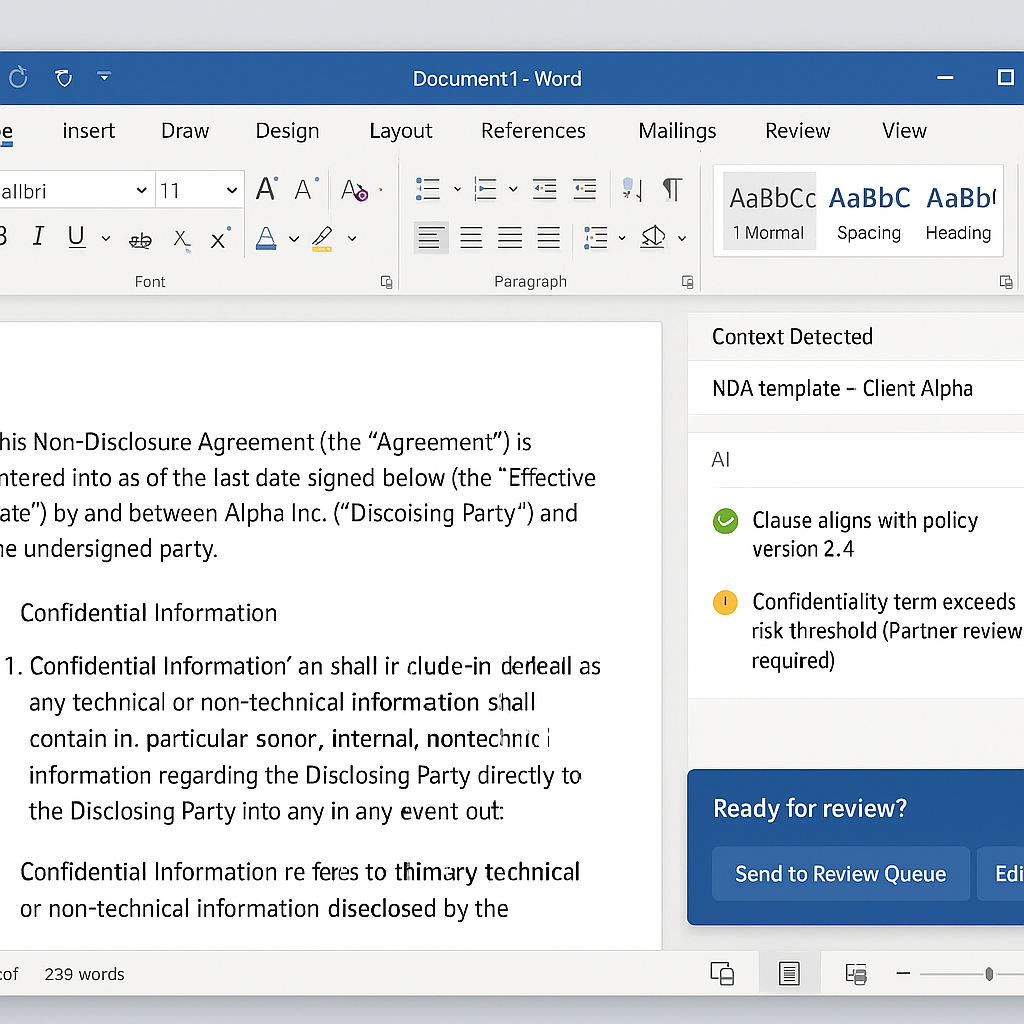Justify the paragraph text
Viewport: 1024px width, 1024px height.
[549, 238]
